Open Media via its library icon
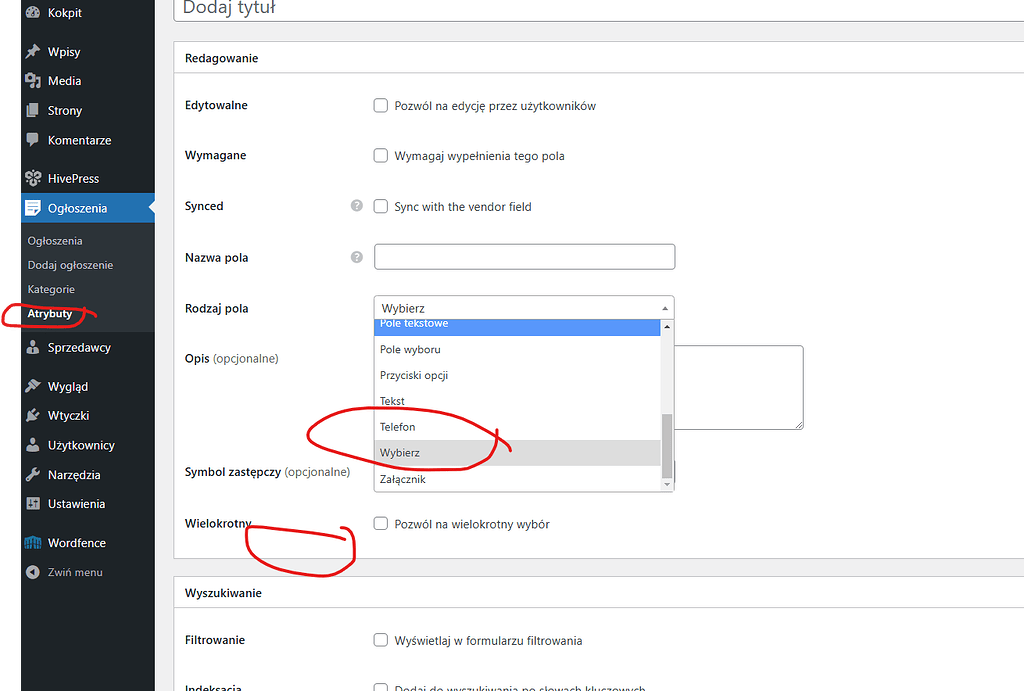Viewport: 1024px width, 691px height. pos(31,80)
